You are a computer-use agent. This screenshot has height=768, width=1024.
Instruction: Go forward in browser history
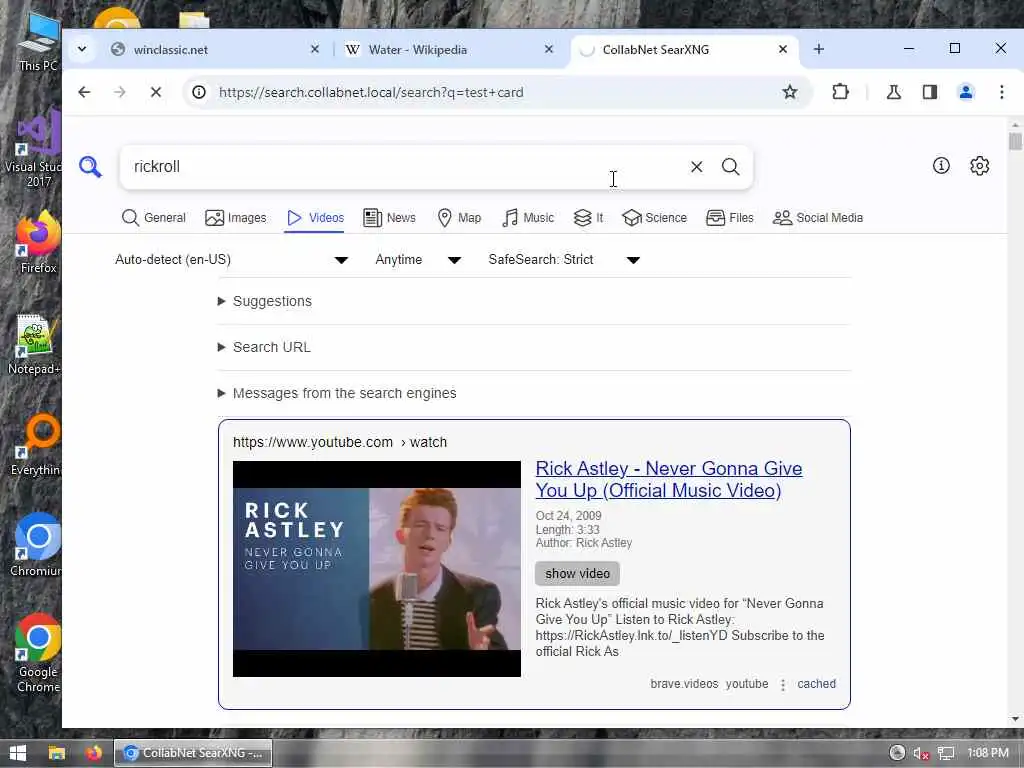click(120, 92)
